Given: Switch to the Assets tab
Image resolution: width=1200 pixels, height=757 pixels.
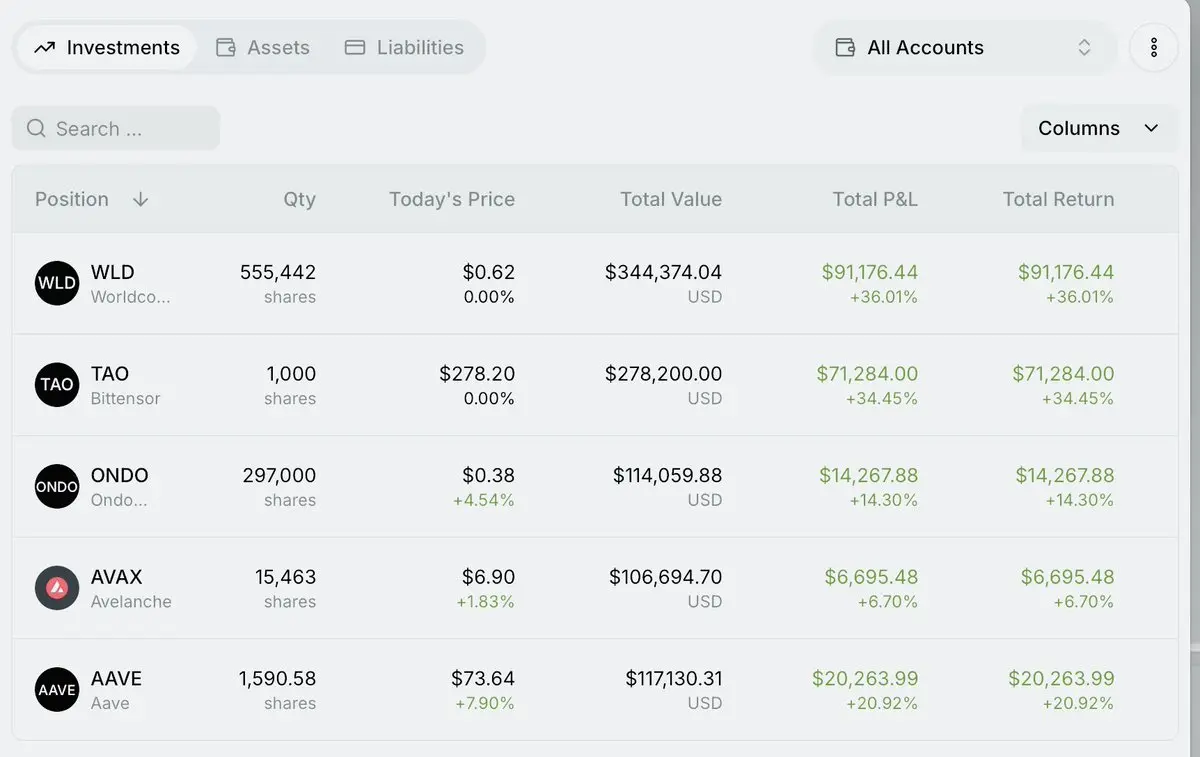Looking at the screenshot, I should [263, 47].
